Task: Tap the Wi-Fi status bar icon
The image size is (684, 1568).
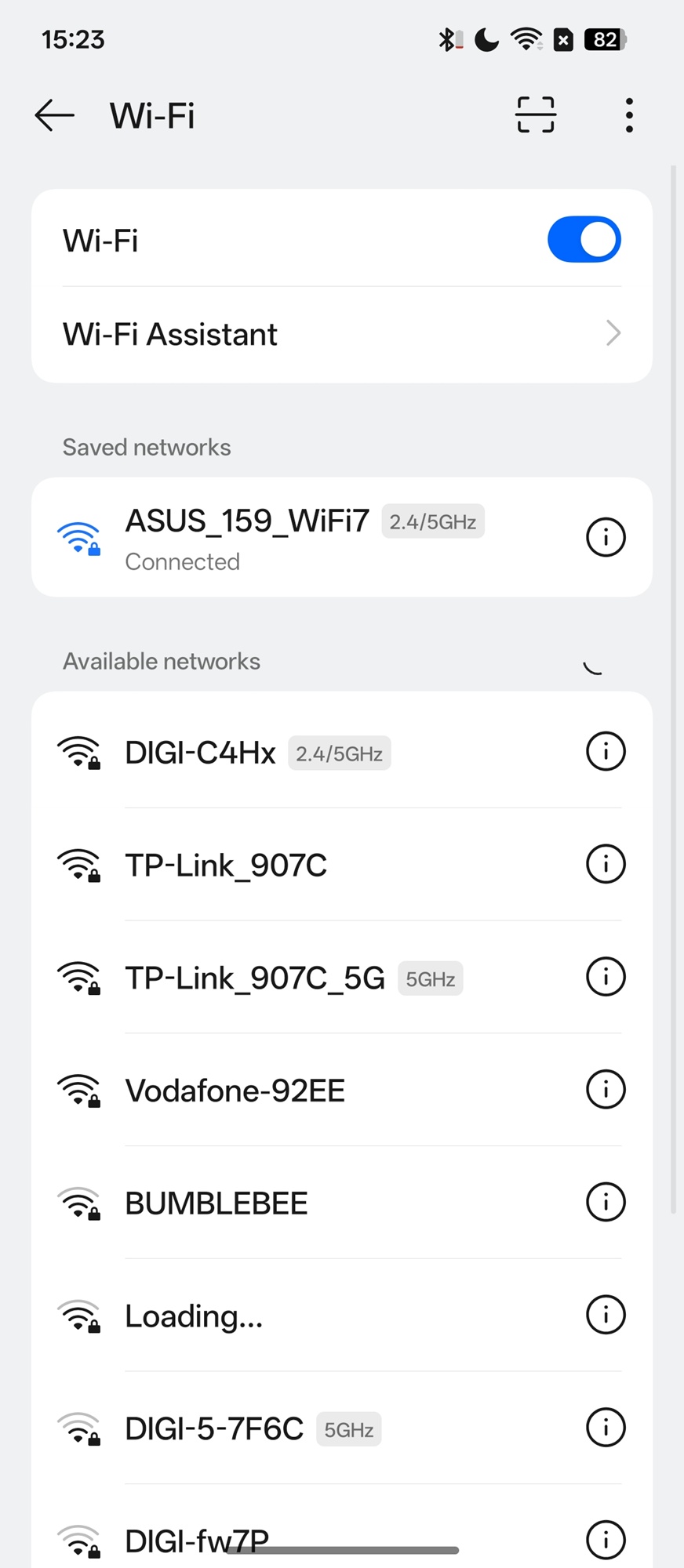Action: (x=526, y=39)
